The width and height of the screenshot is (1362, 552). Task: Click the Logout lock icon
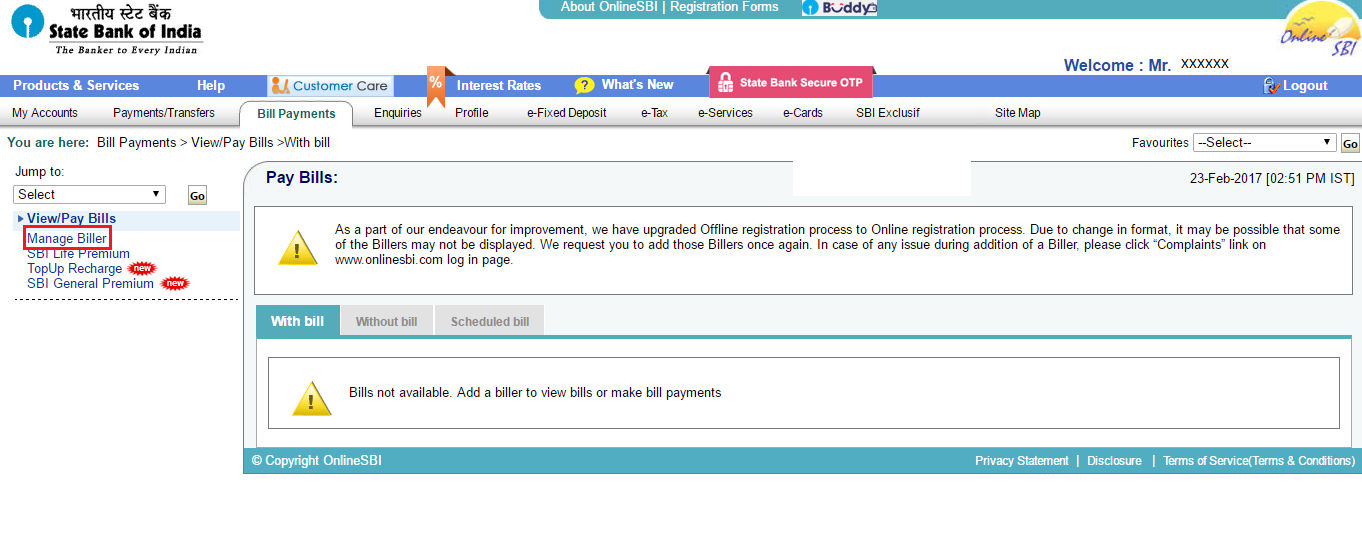coord(1272,86)
